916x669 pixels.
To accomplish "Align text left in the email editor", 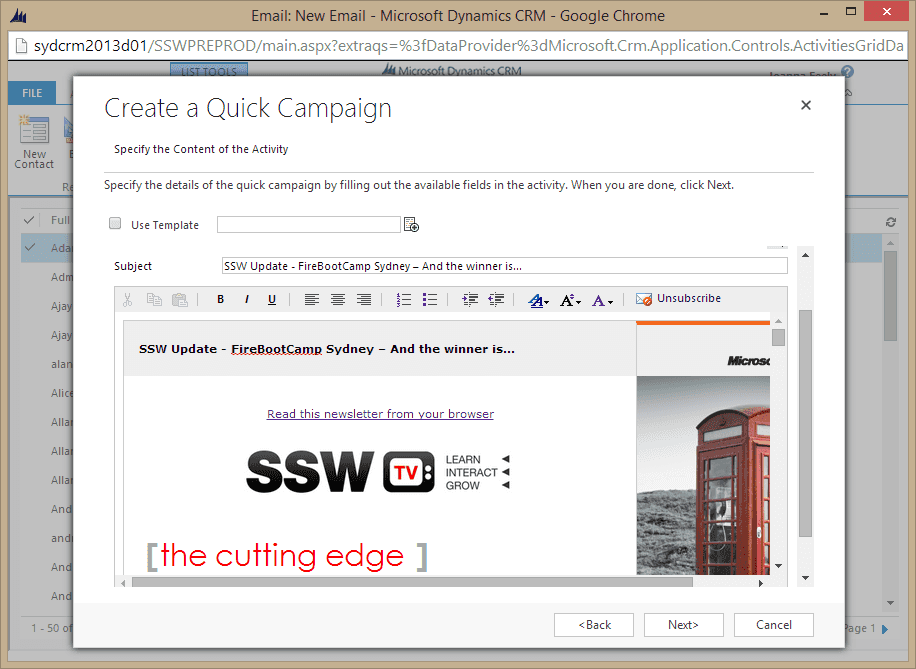I will (x=312, y=299).
